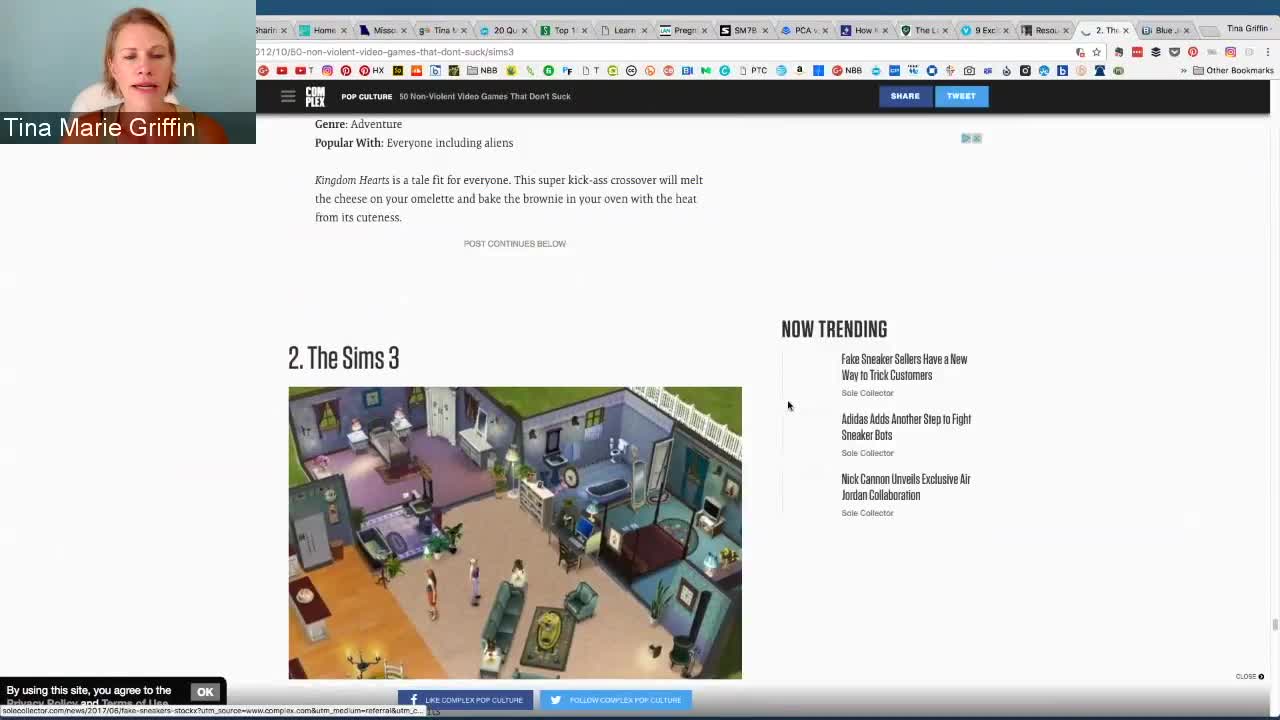Image resolution: width=1280 pixels, height=720 pixels.
Task: Open the HX bookmark
Action: [x=371, y=70]
